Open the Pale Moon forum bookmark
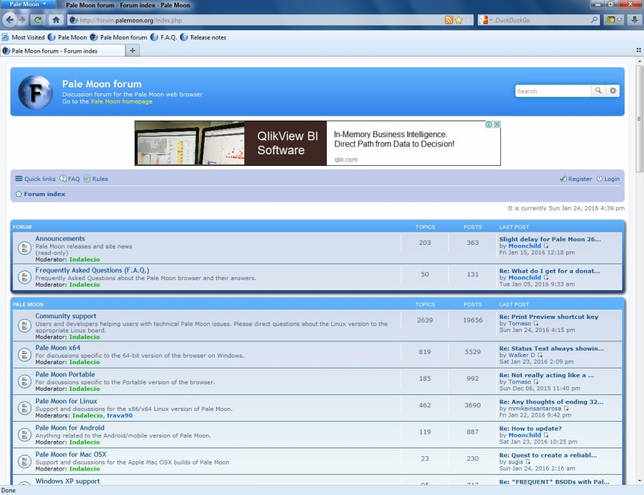Screen dimensions: 644x495 point(119,37)
